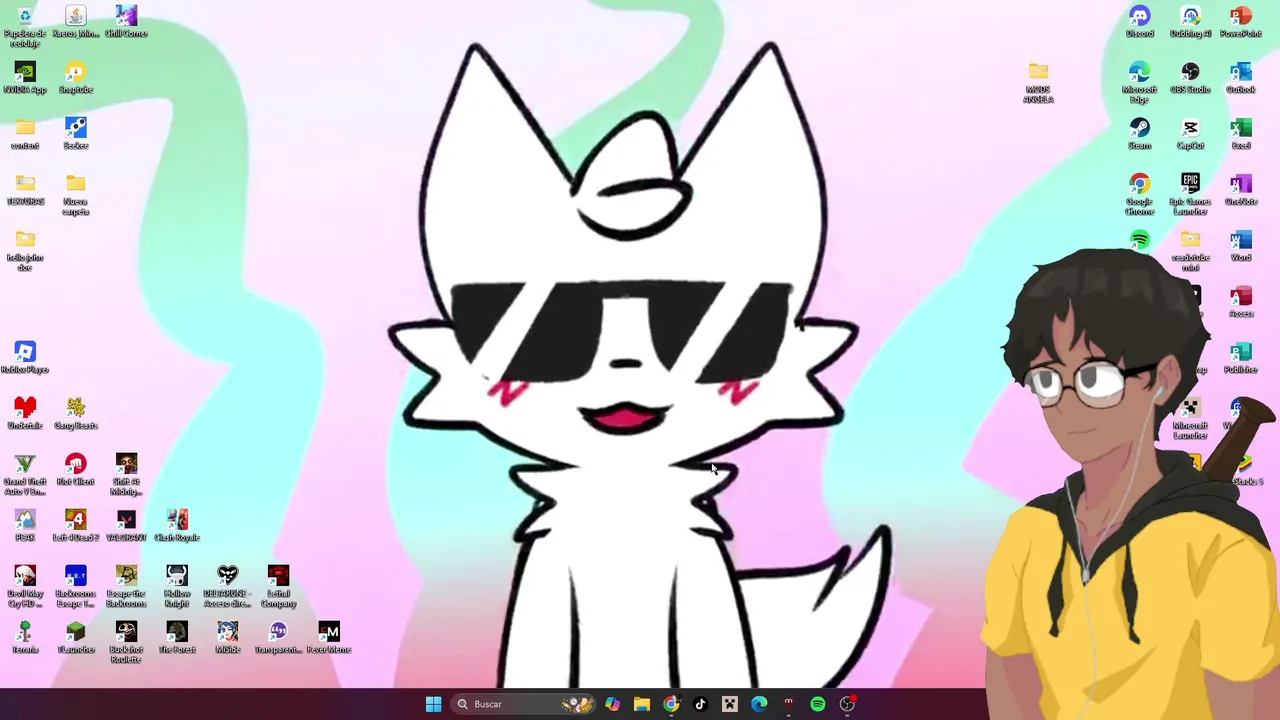Open TikTok from the taskbar
This screenshot has height=720, width=1280.
click(700, 704)
